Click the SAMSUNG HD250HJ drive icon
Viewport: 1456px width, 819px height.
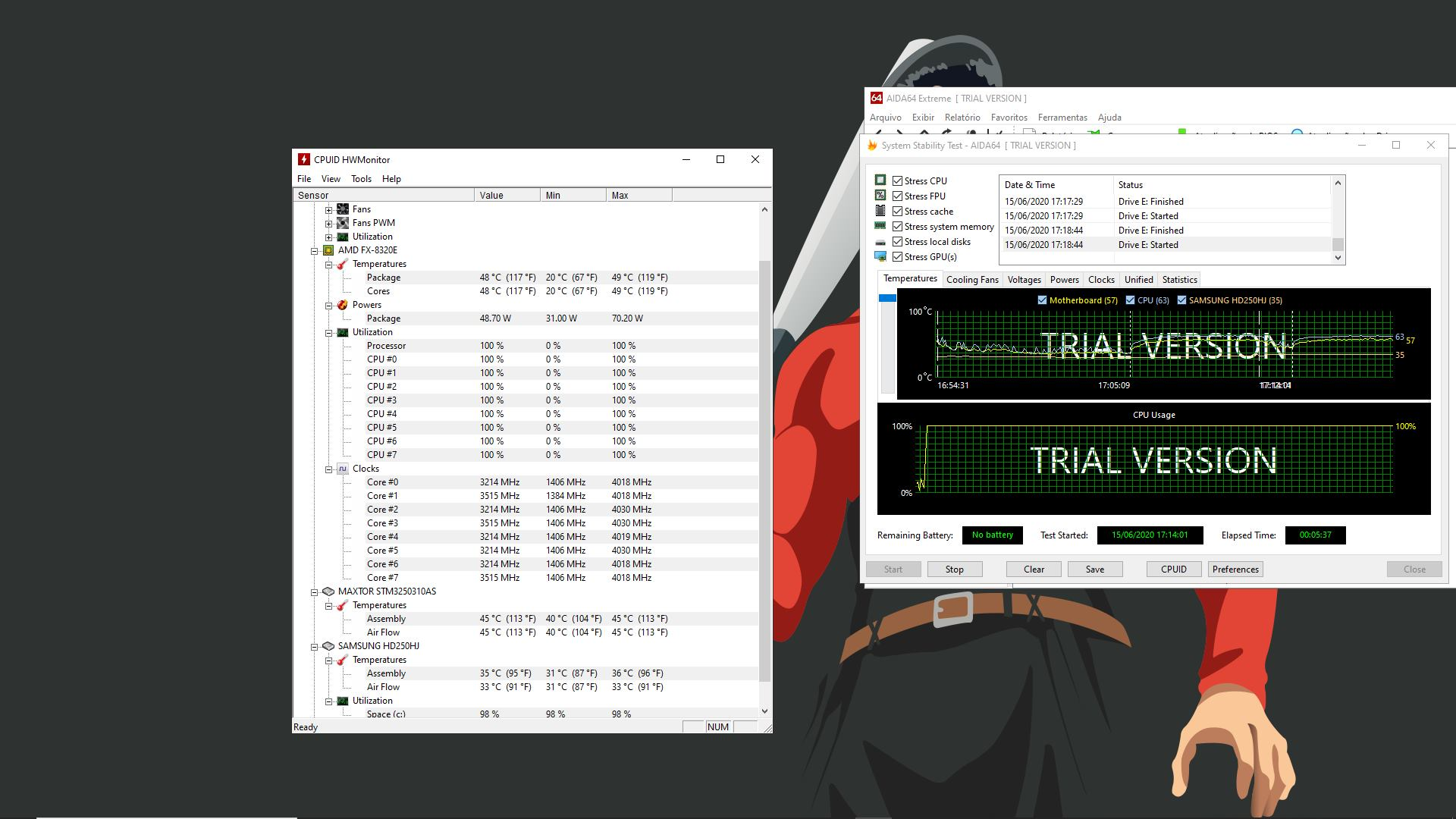tap(328, 646)
